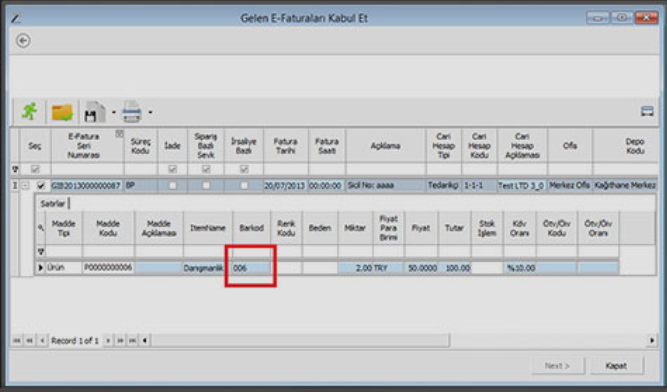Click the Madde Kodu column header

pyautogui.click(x=108, y=228)
